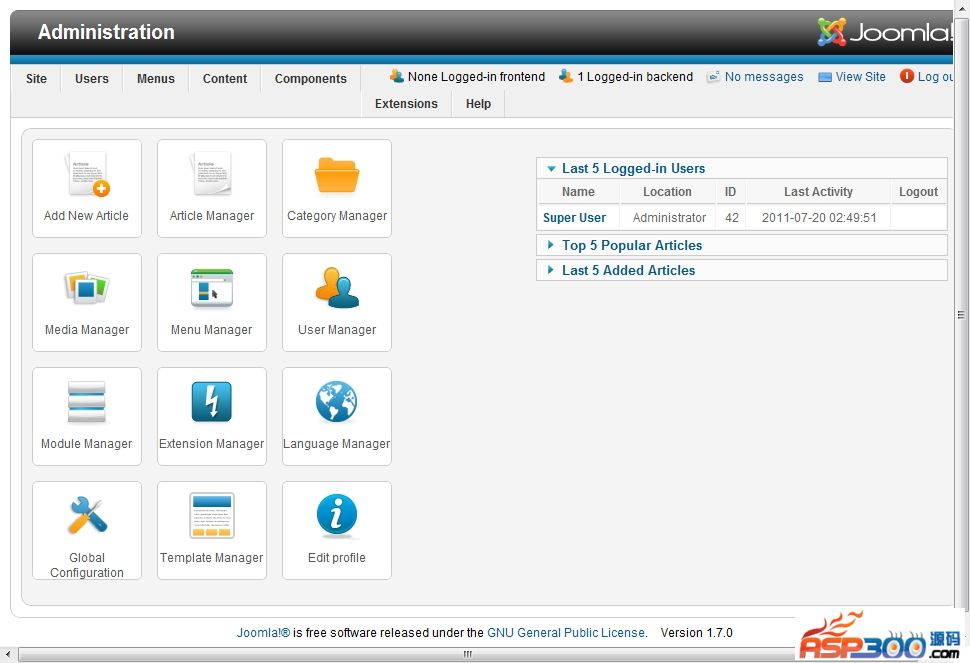Open the Global Configuration tools icon
The height and width of the screenshot is (663, 970).
87,515
